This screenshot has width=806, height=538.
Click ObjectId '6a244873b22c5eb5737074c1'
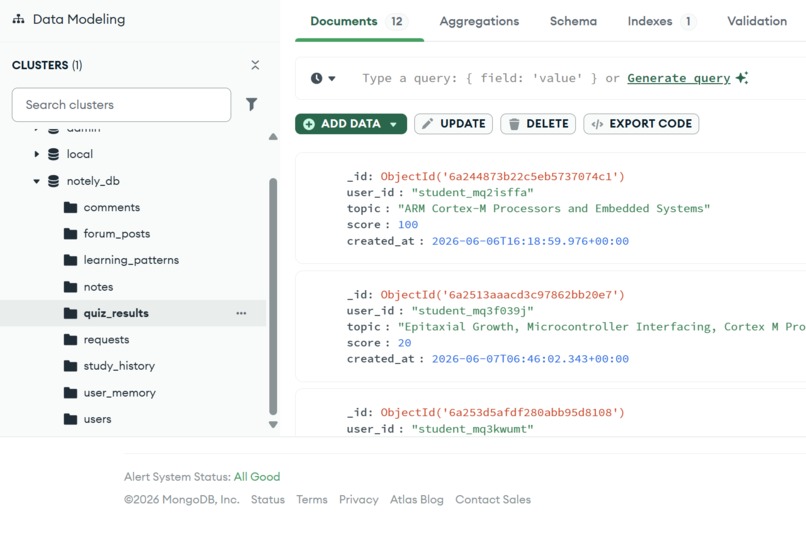502,177
